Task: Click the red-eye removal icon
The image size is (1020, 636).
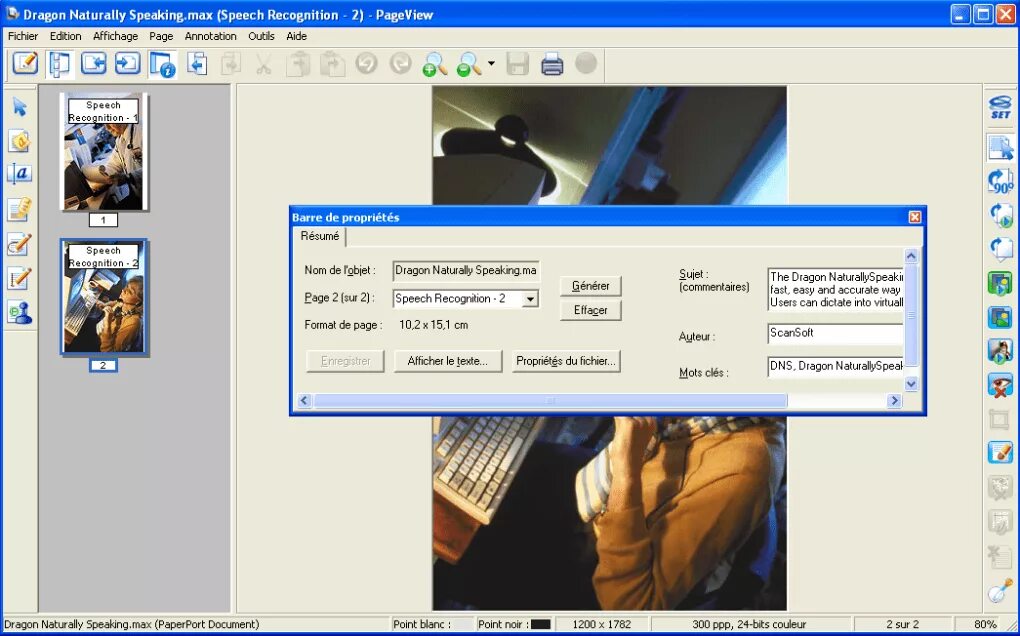Action: 1000,385
